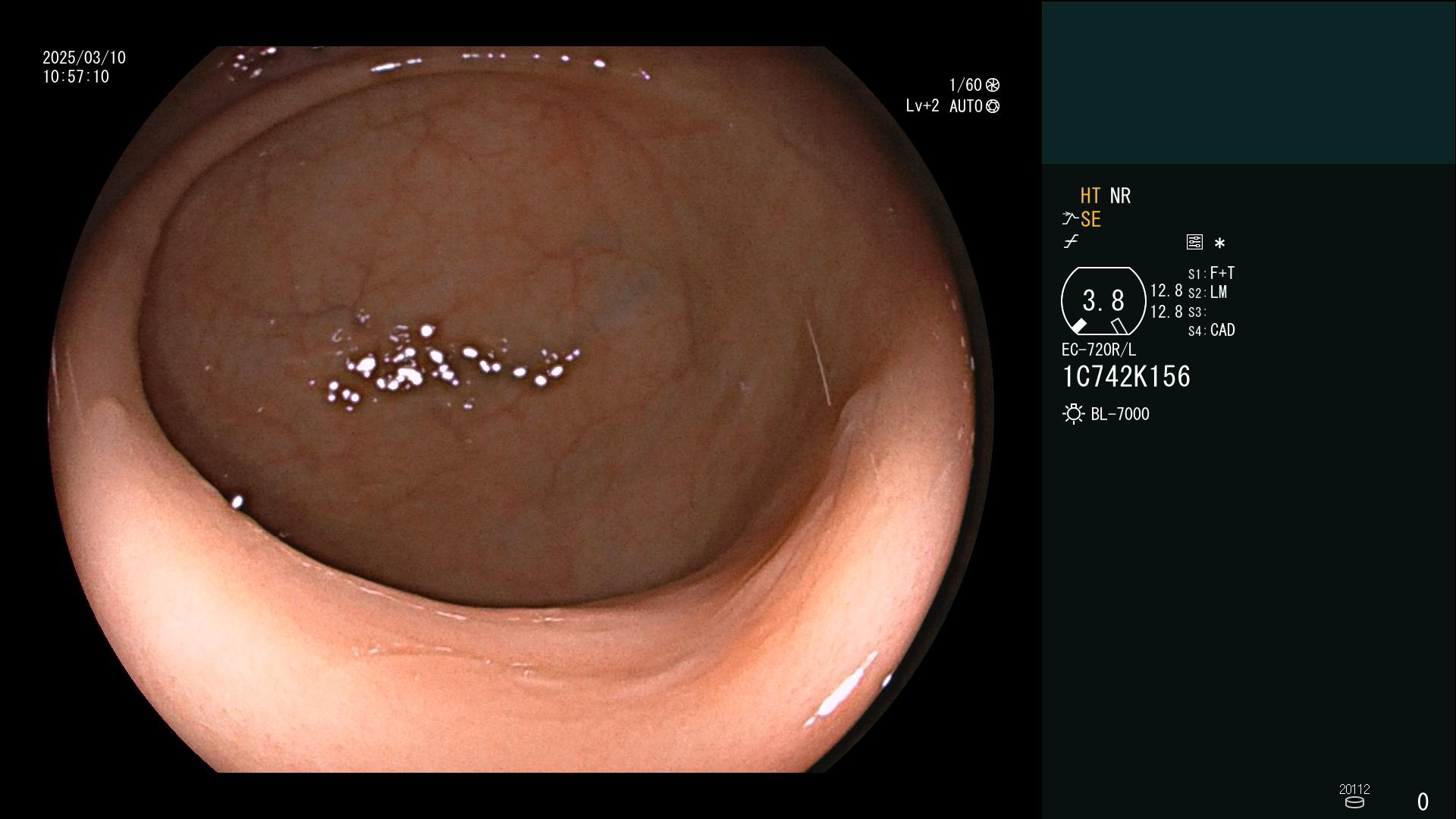1456x819 pixels.
Task: Click the outlined channel marker in scope diagram
Action: [1119, 326]
